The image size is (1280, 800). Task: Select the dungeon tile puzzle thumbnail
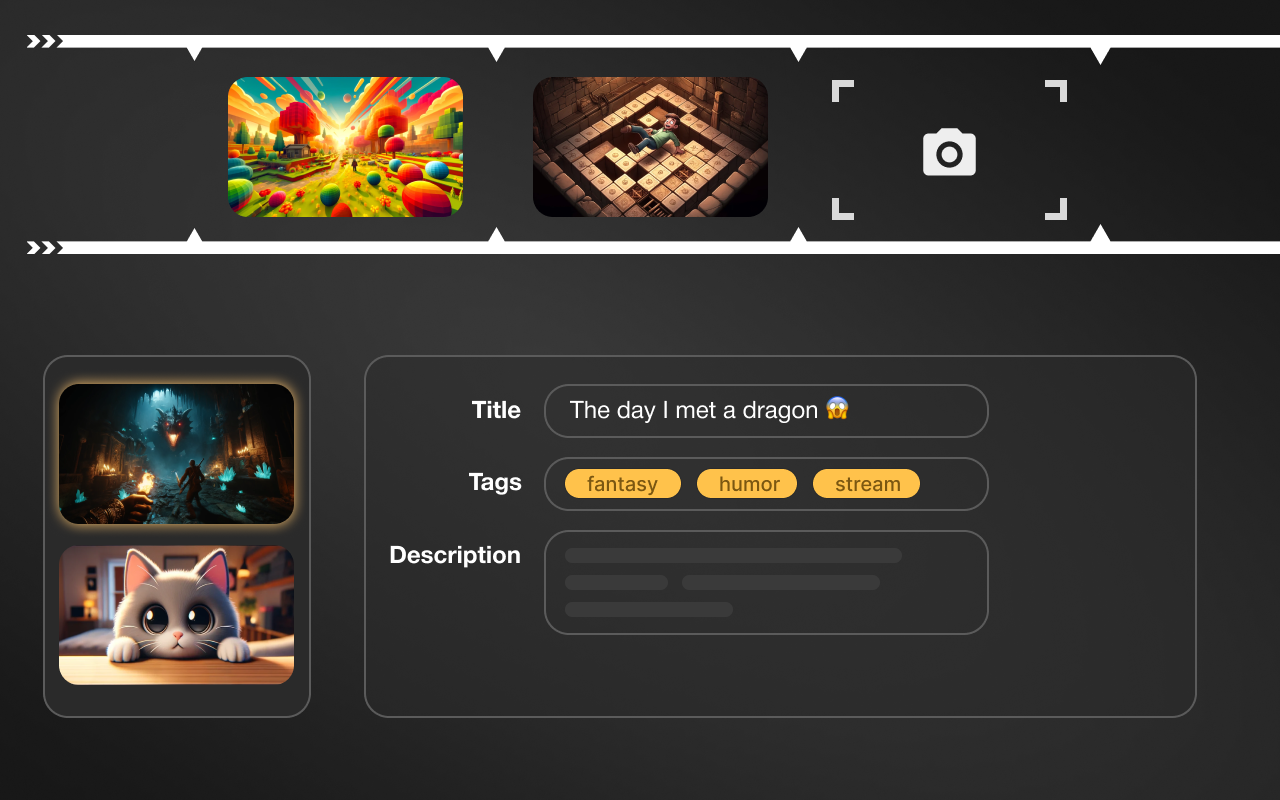tap(650, 147)
